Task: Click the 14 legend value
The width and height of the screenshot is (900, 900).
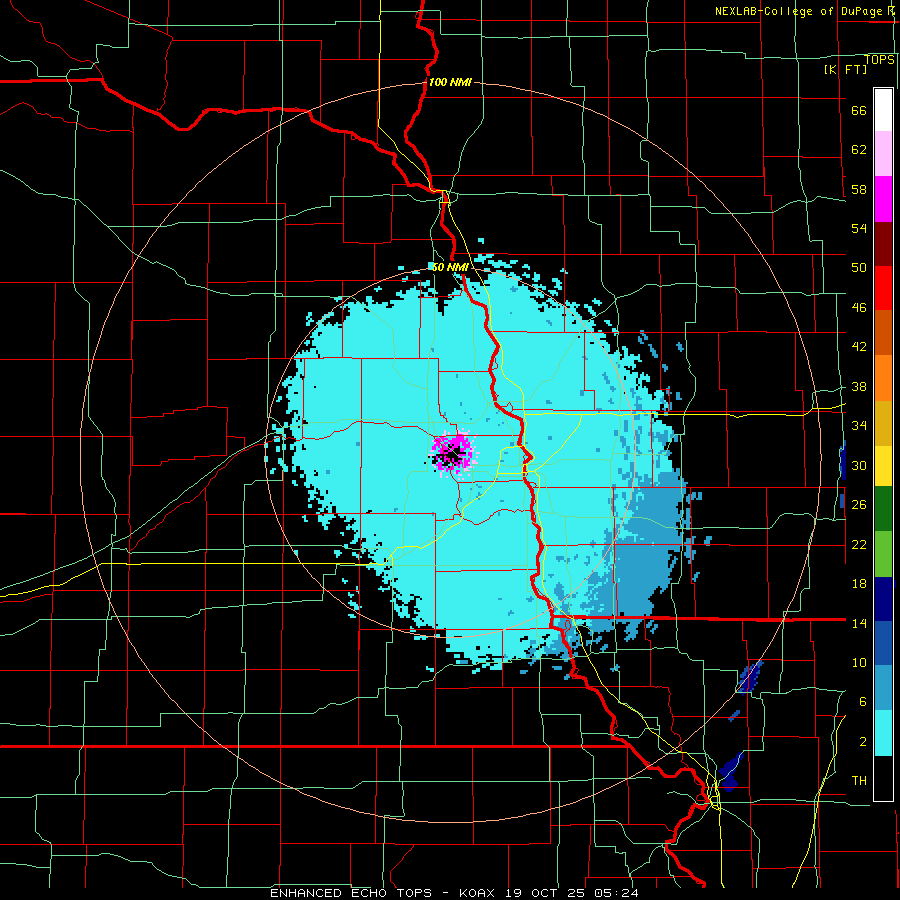Action: 859,623
